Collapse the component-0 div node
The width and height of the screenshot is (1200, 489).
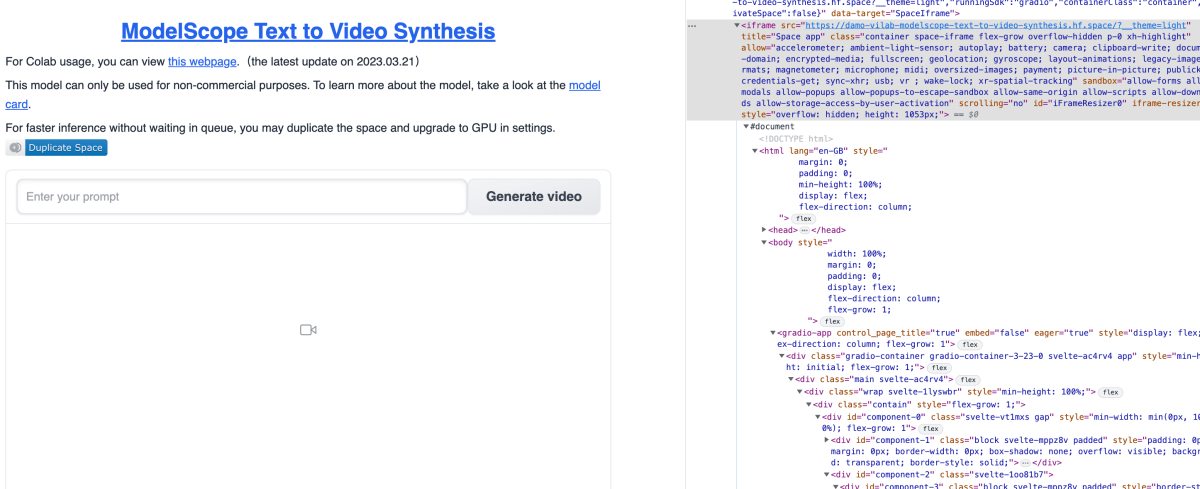point(818,416)
